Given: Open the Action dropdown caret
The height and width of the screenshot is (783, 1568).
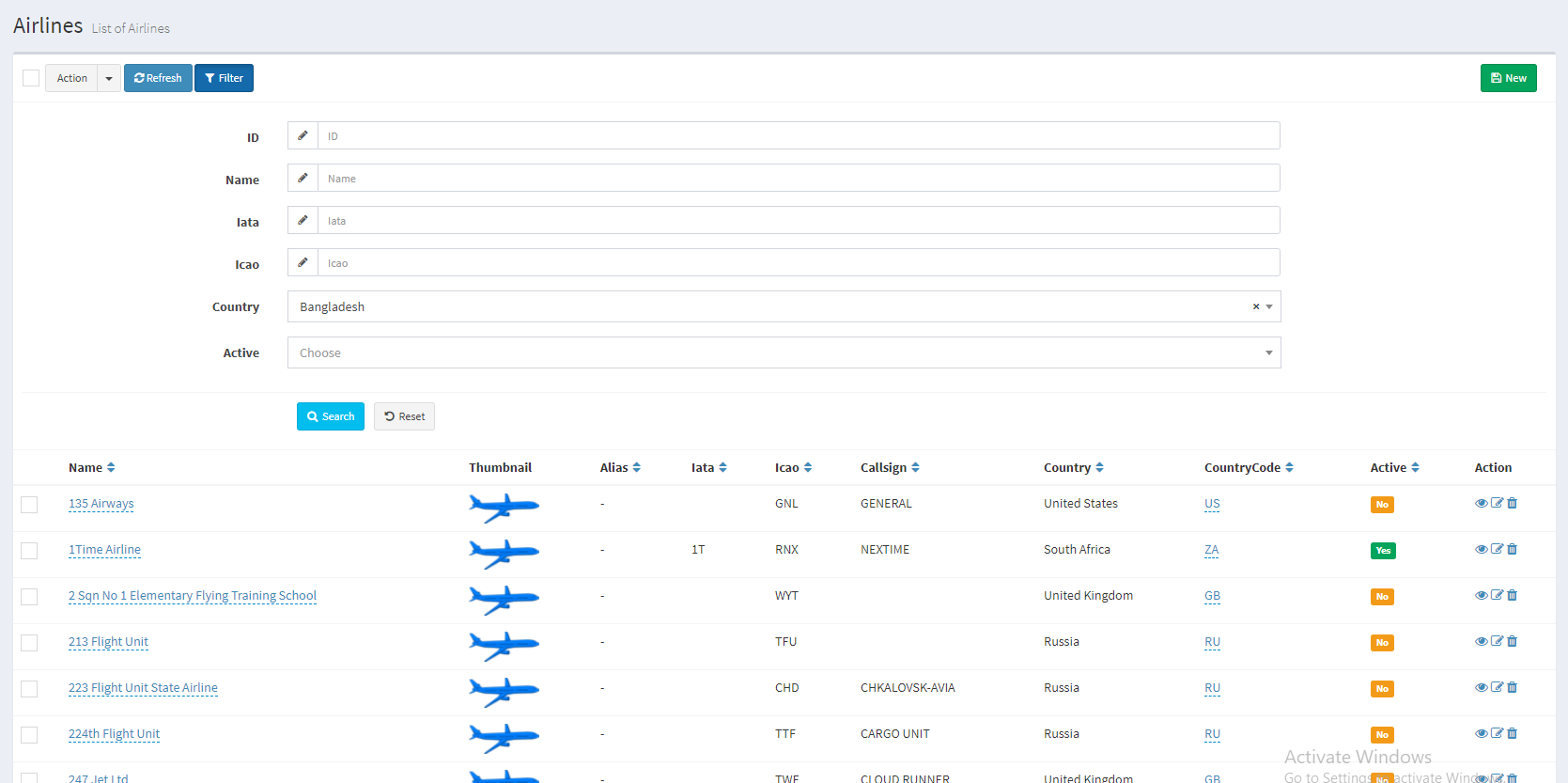Looking at the screenshot, I should point(109,78).
